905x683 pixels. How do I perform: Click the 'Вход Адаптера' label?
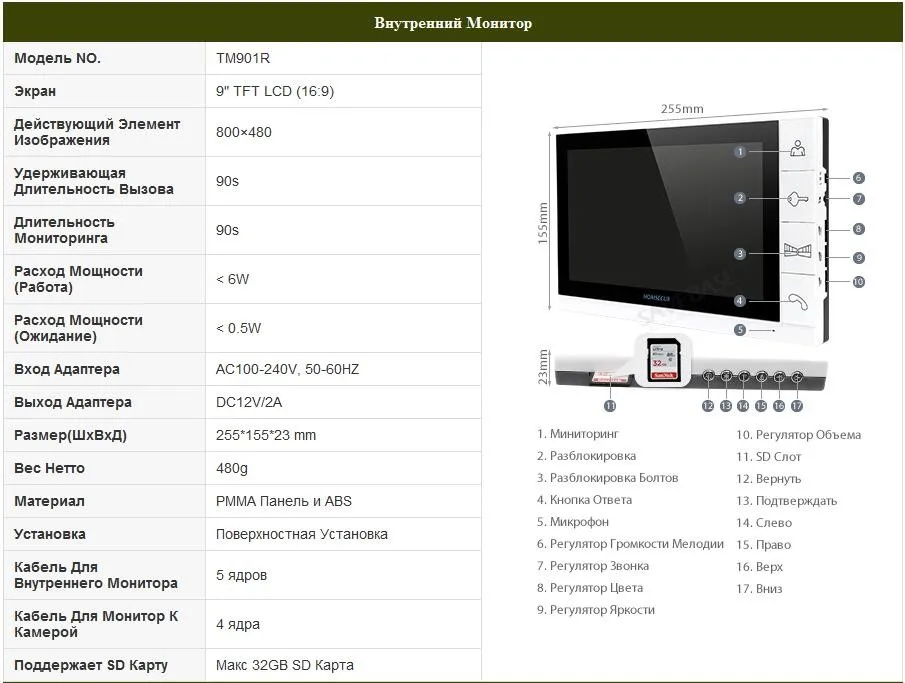67,370
